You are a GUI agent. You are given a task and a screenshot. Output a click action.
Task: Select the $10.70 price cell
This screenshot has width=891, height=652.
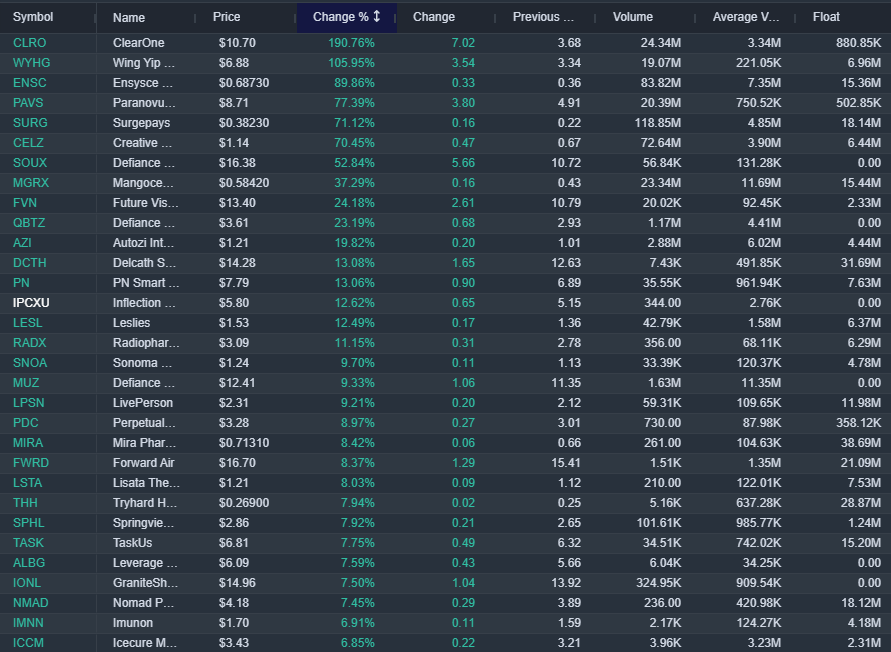(237, 43)
